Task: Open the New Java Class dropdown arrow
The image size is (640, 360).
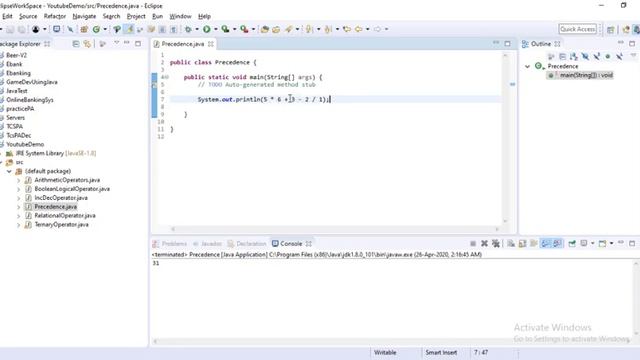Action: pyautogui.click(x=105, y=29)
